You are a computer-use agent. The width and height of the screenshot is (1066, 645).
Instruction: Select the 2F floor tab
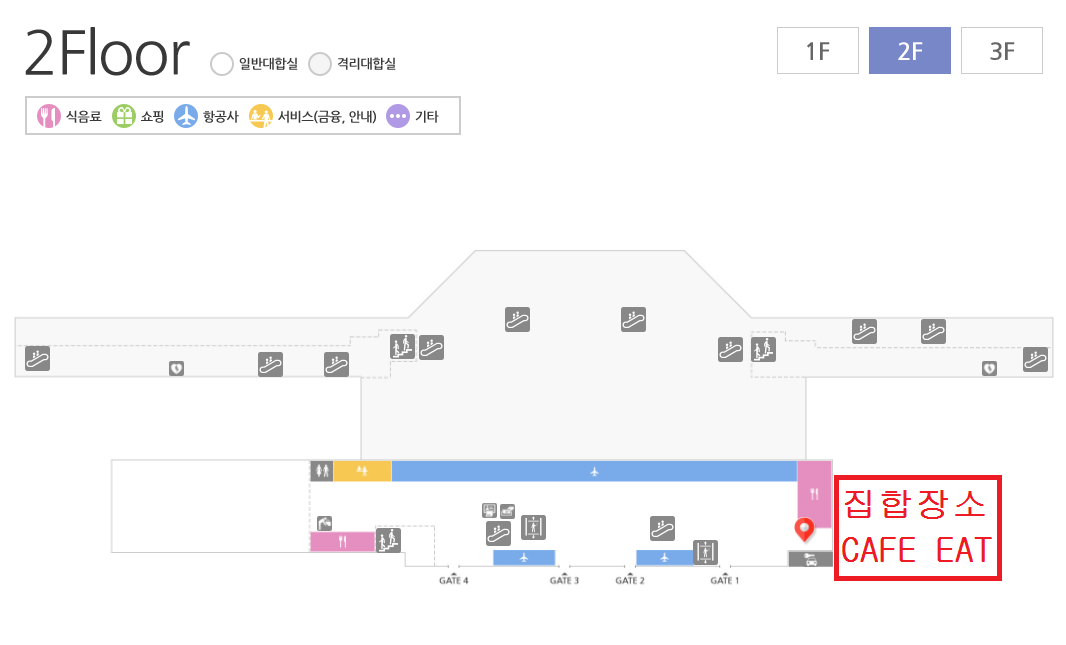(909, 51)
